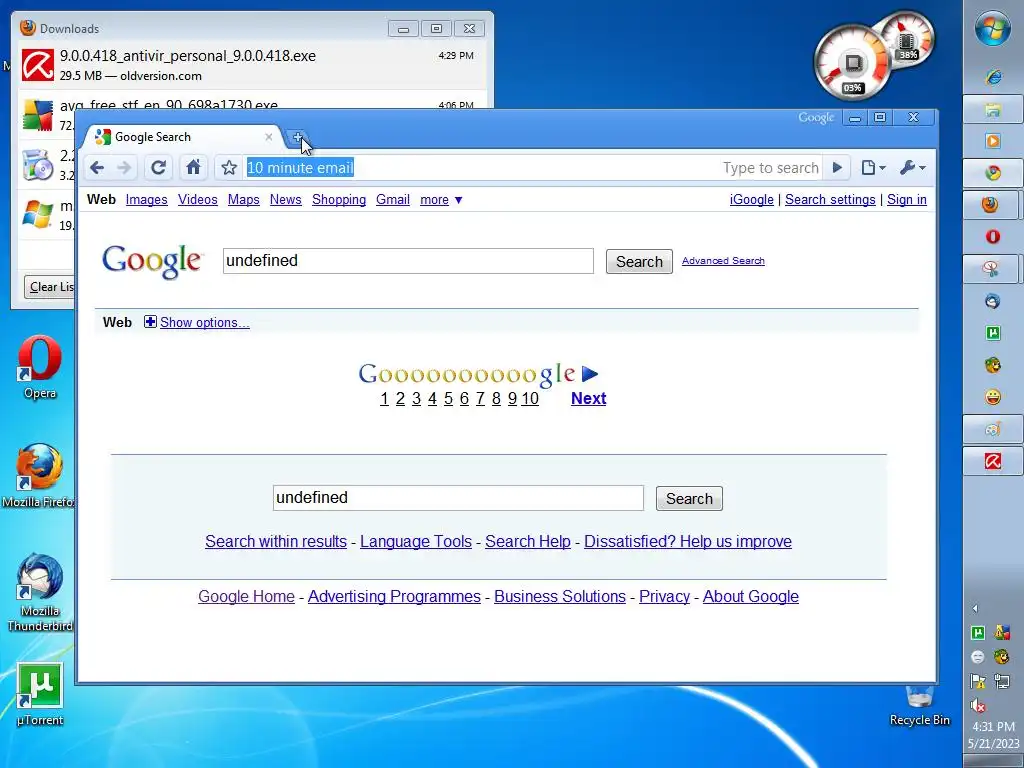The image size is (1024, 768).
Task: Go to results page 5
Action: tap(448, 398)
